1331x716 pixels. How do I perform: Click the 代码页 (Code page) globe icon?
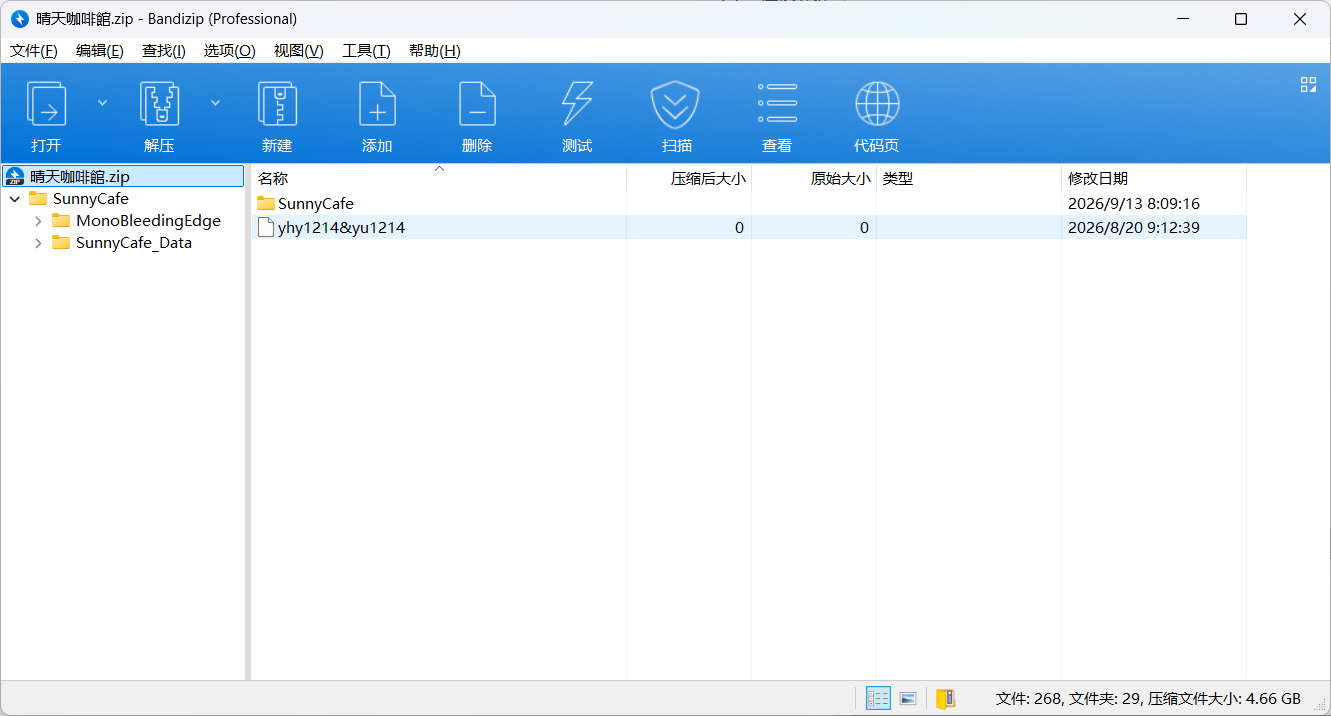pyautogui.click(x=877, y=104)
